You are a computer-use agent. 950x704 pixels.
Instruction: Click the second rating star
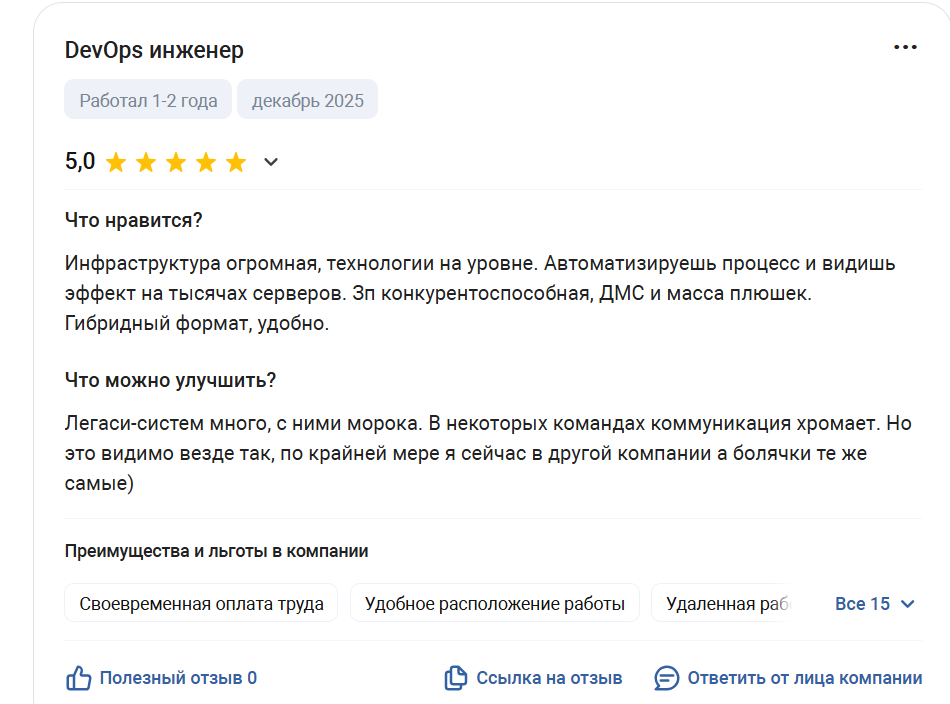point(146,162)
